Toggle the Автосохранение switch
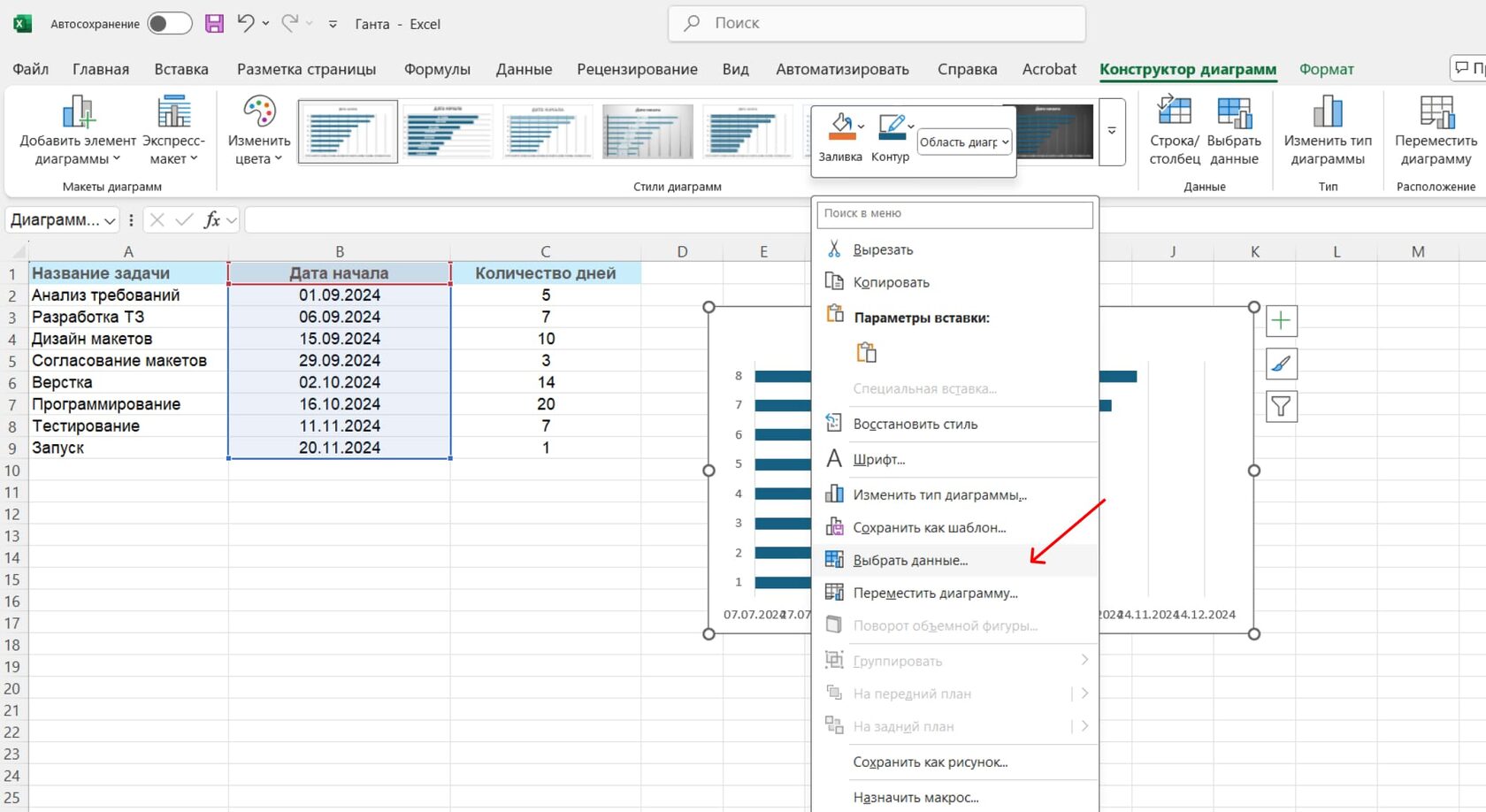Viewport: 1486px width, 812px height. (169, 24)
